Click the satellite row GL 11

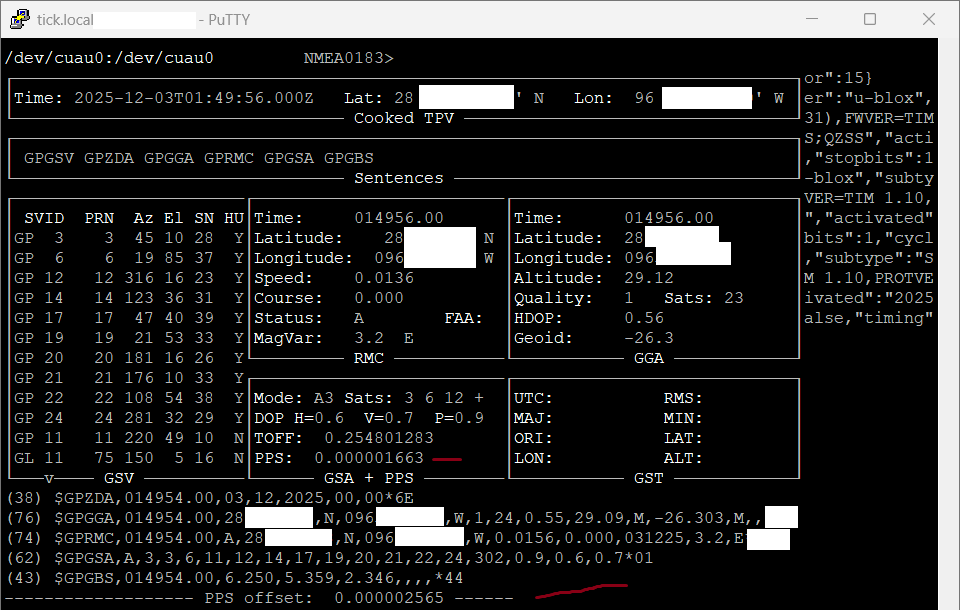tap(129, 458)
